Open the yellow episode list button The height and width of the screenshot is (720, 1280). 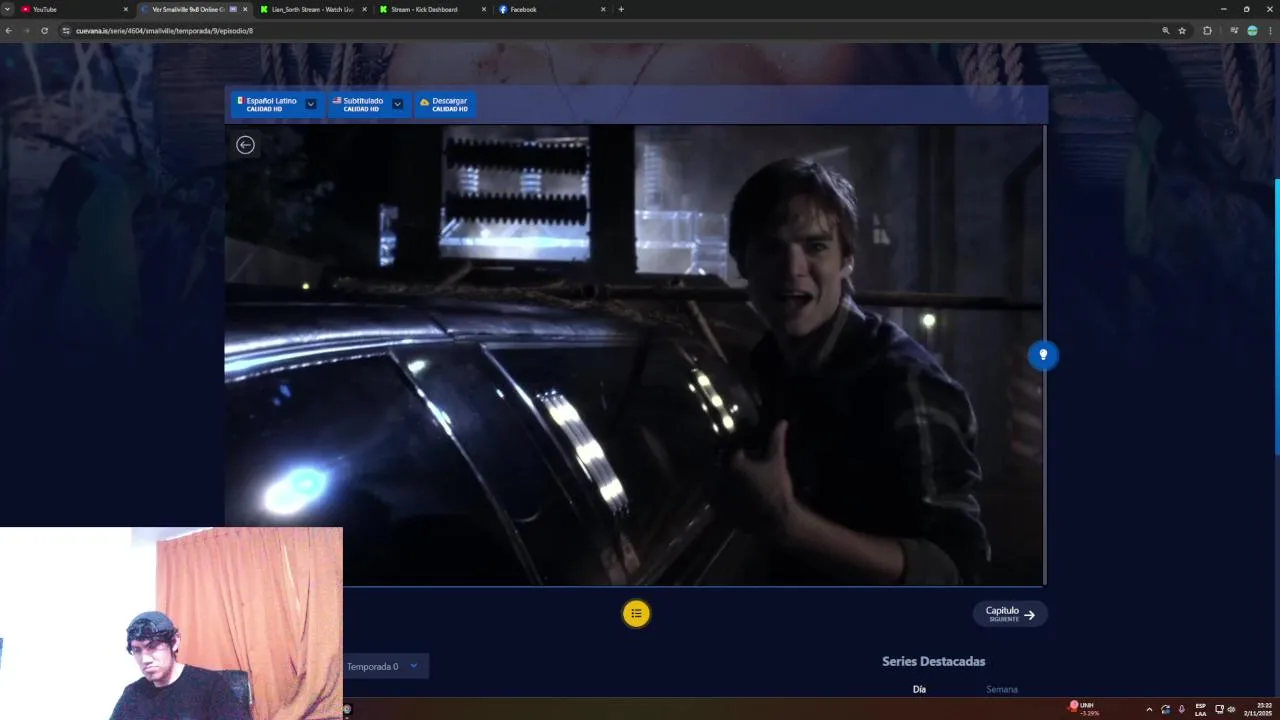click(636, 614)
